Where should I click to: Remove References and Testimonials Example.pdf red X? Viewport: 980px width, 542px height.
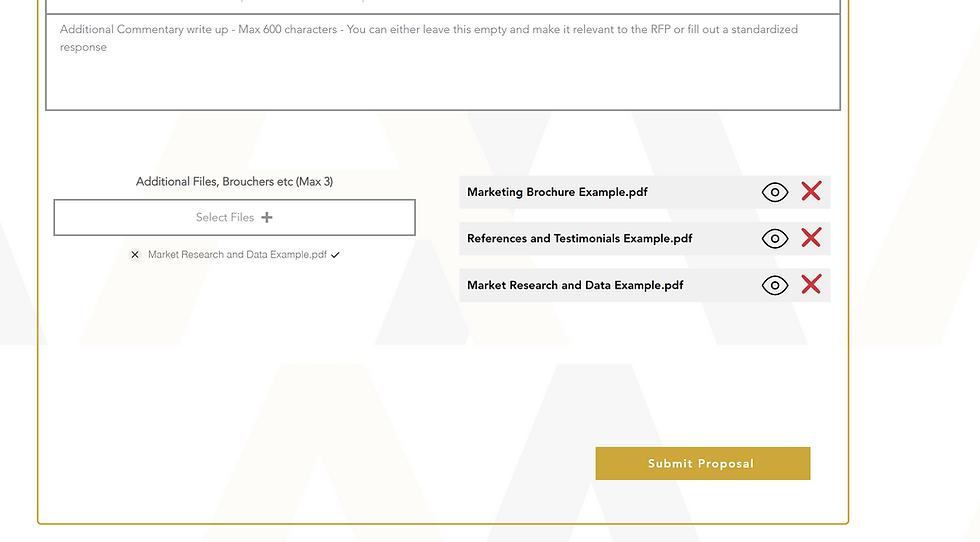coord(811,238)
